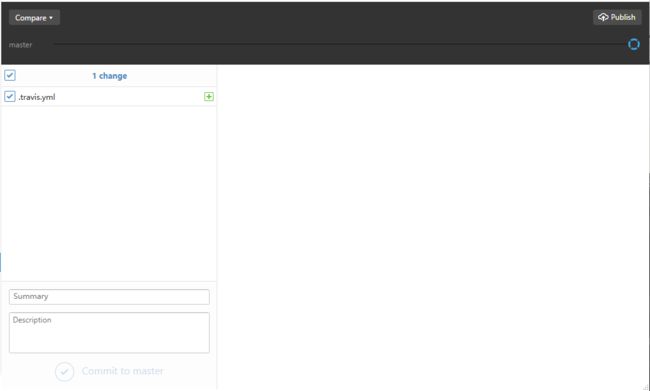Uncheck the .travis.yml file checkbox
Image resolution: width=650 pixels, height=391 pixels.
click(x=10, y=97)
